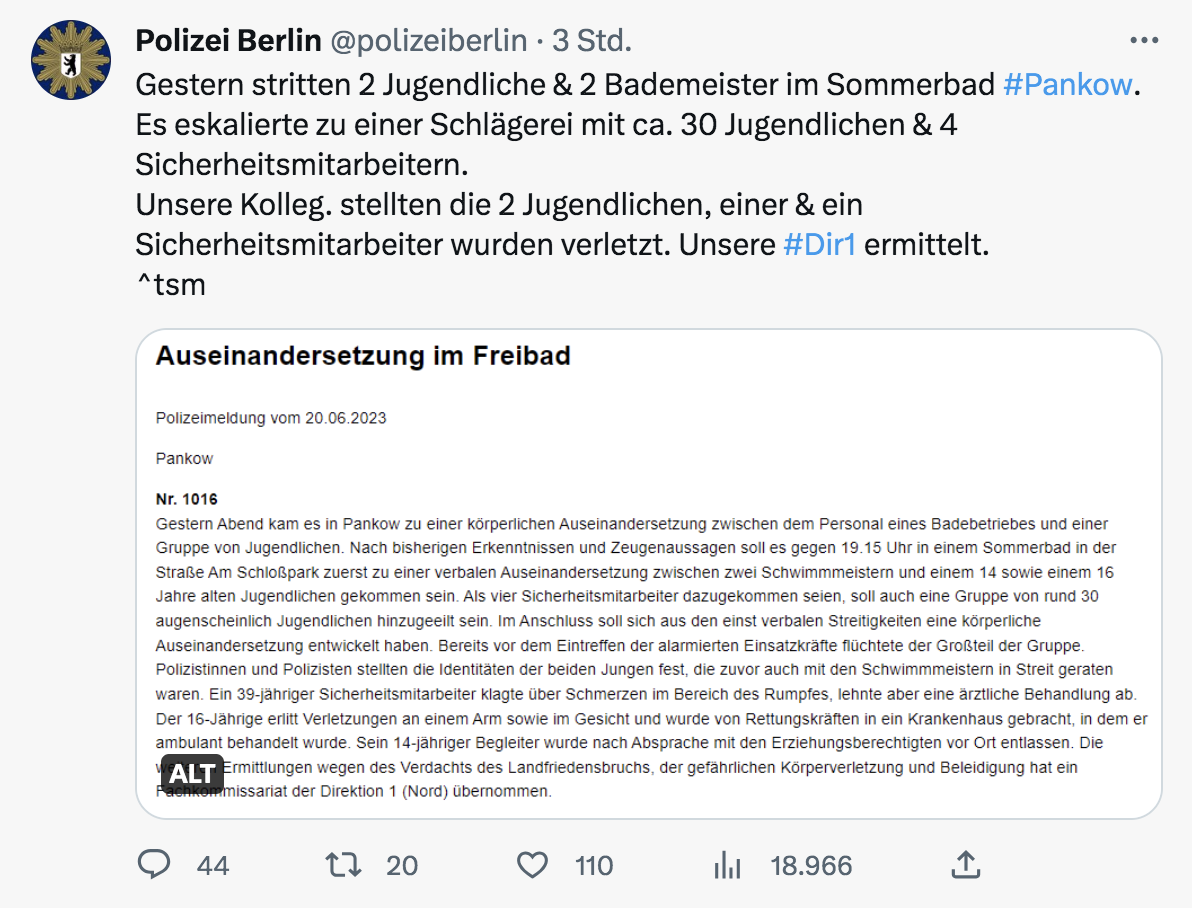Click the '3 Std.' tweet timestamp

592,41
